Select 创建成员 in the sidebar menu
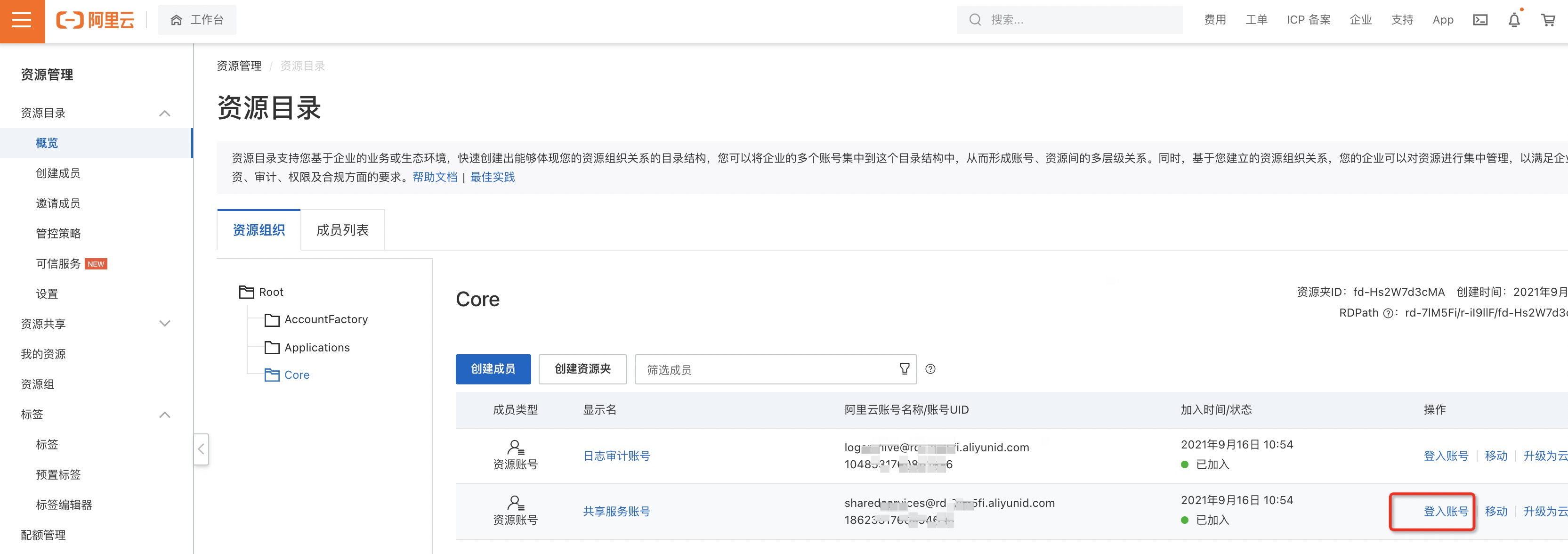 click(58, 173)
